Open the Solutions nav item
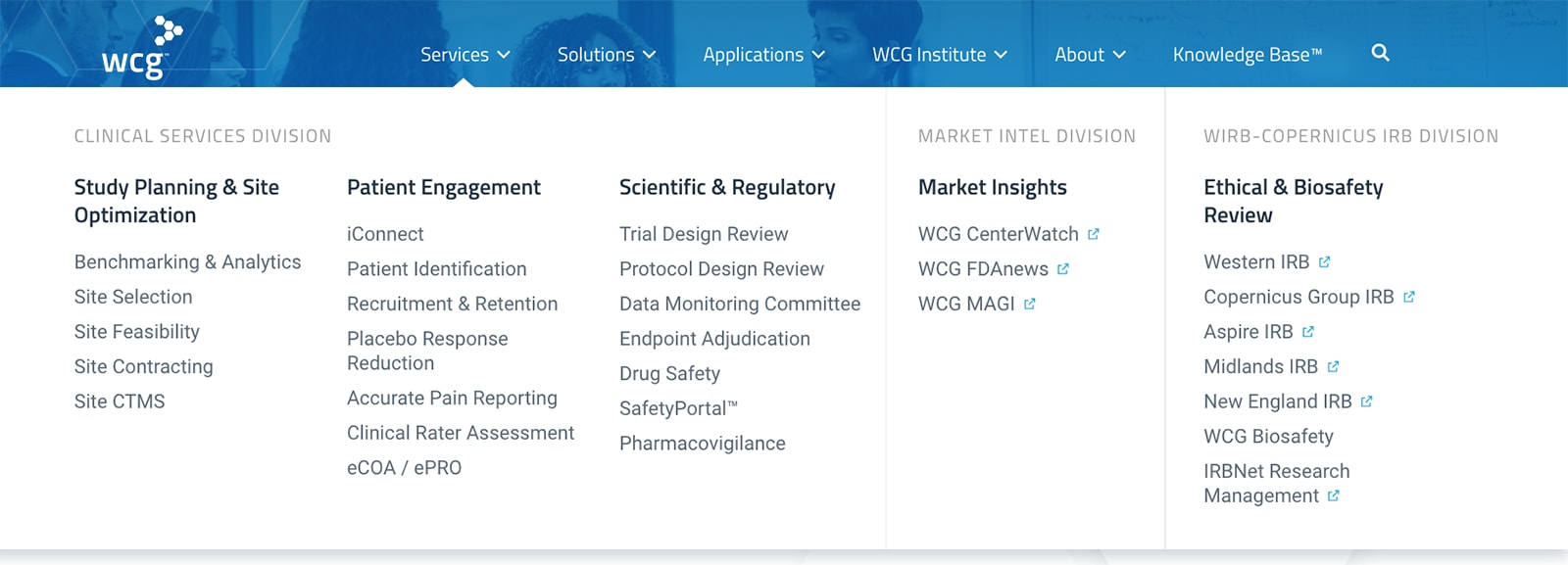 (596, 55)
